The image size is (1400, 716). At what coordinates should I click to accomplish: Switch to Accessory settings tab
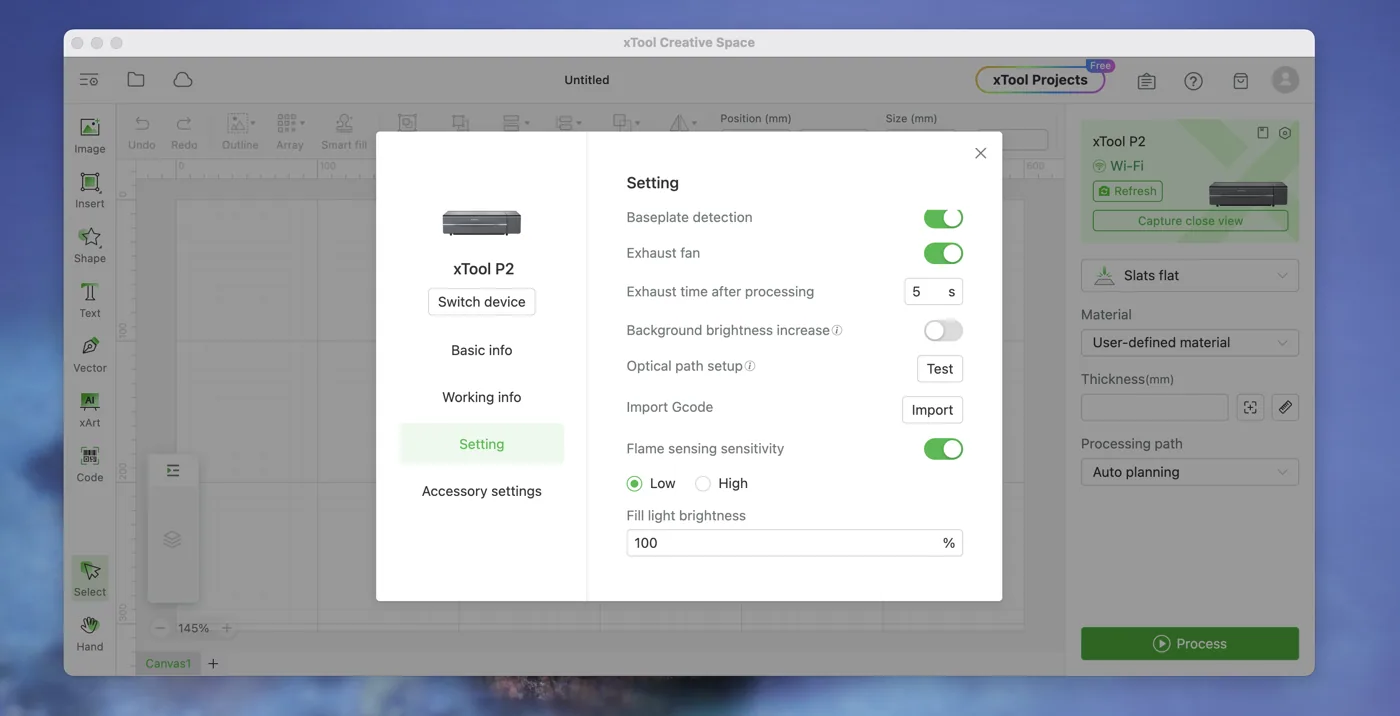482,491
